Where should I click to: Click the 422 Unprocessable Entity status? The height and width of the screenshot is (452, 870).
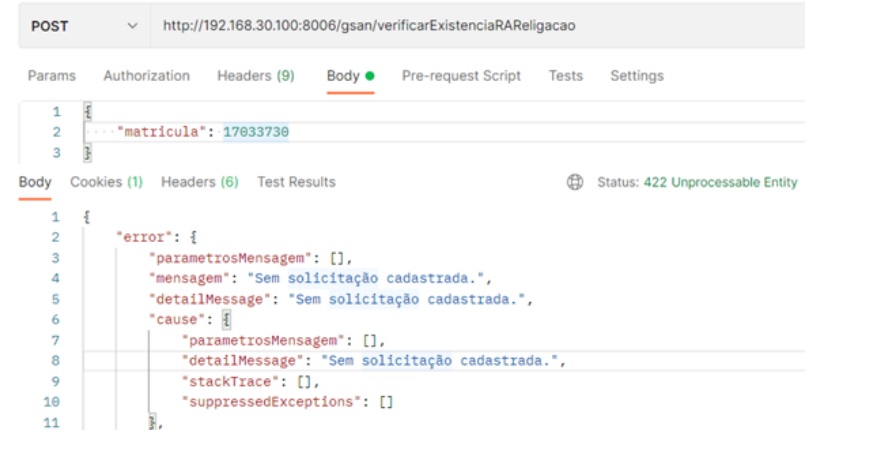(734, 183)
